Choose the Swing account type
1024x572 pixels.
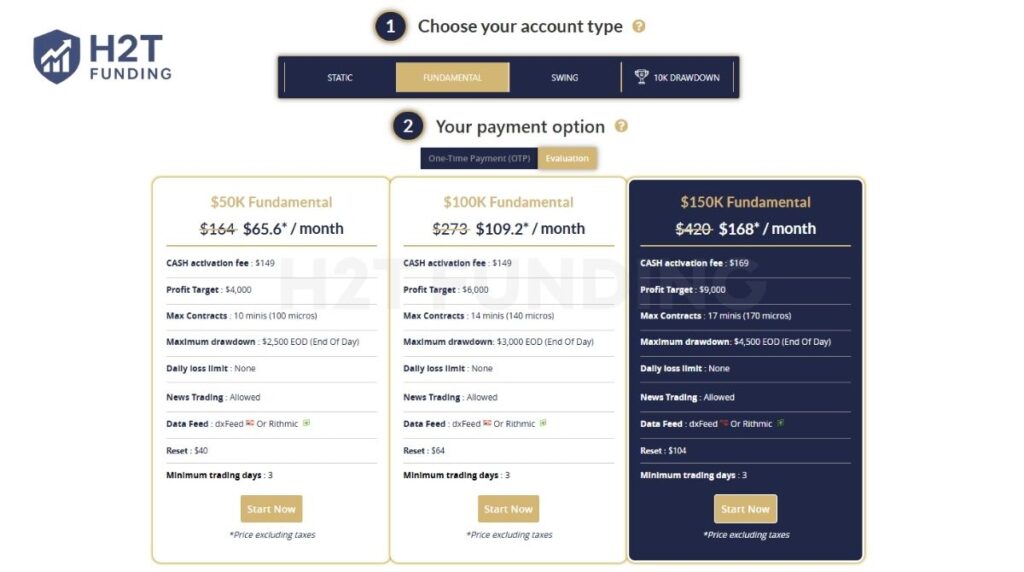[564, 78]
